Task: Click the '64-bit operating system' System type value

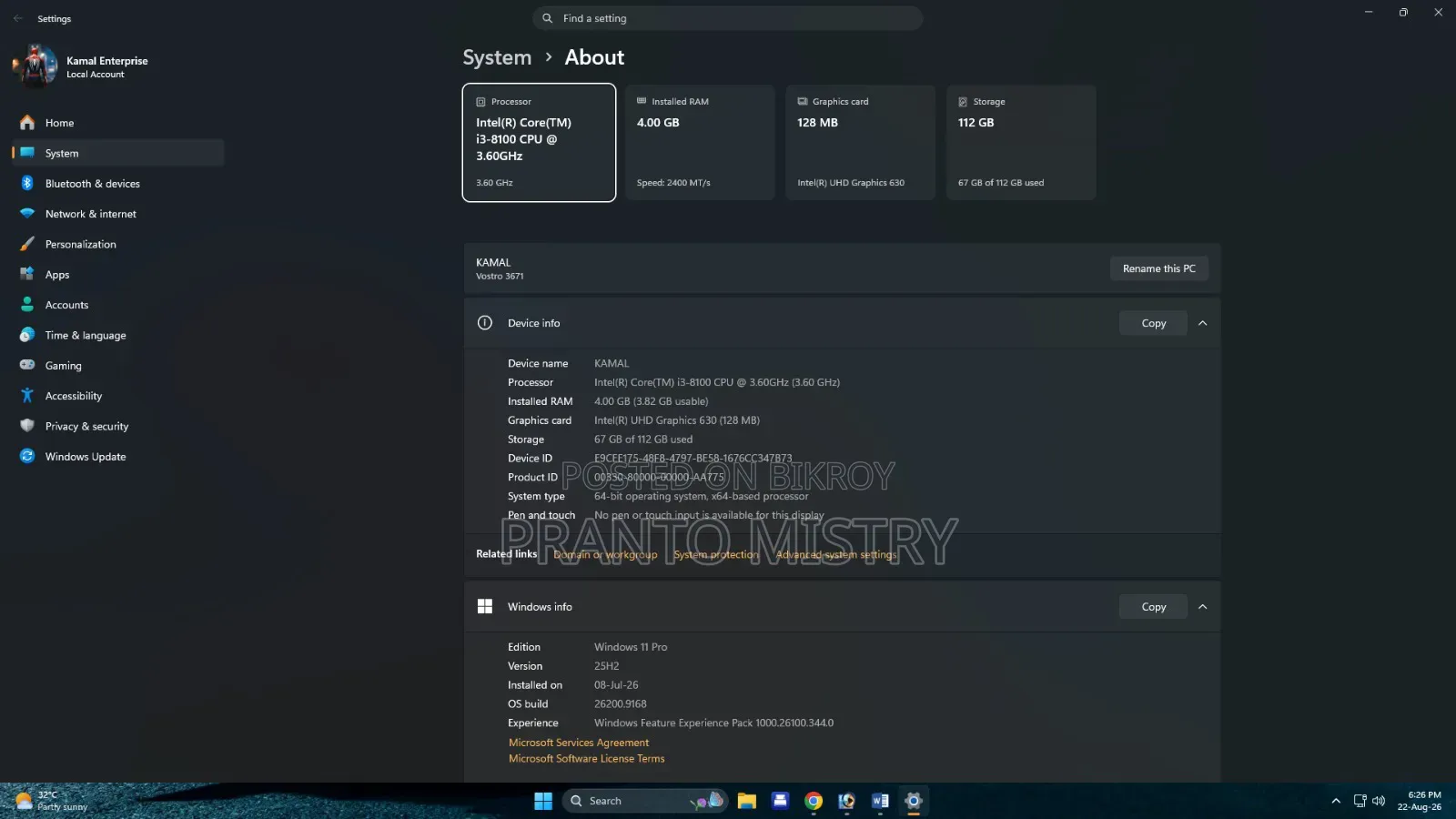Action: (x=702, y=496)
